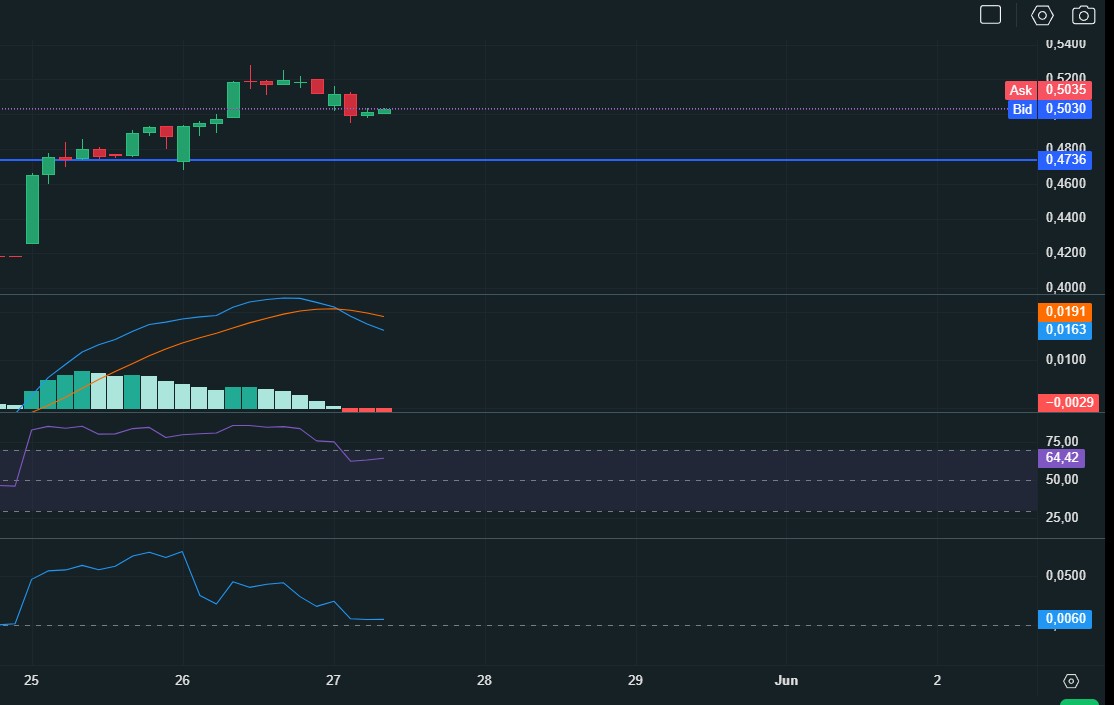Click date label 26 on time axis

coord(183,680)
